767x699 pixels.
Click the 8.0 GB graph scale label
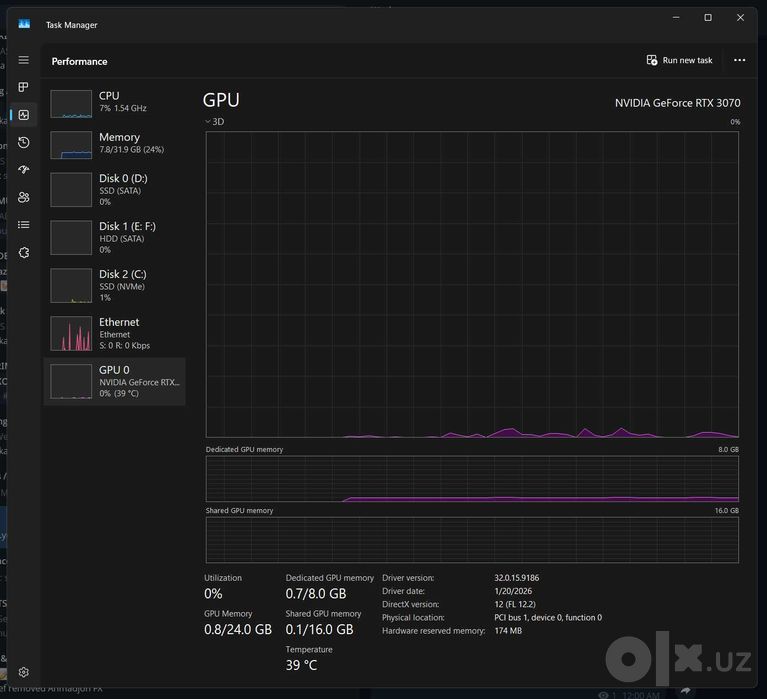[728, 449]
